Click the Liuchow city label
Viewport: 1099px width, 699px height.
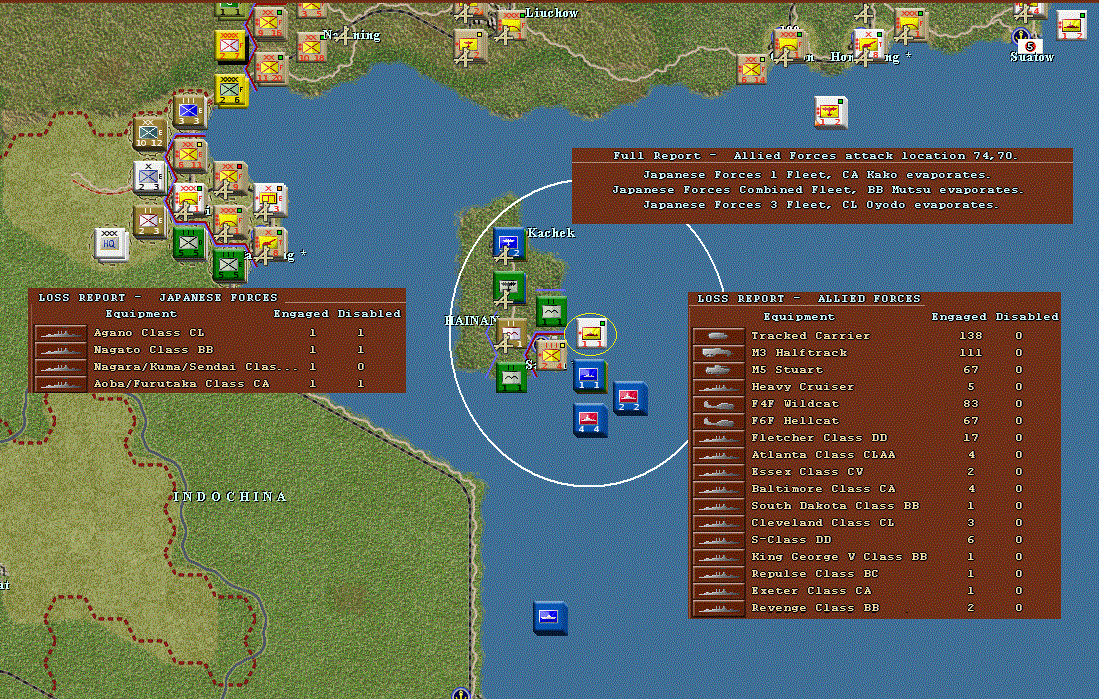click(x=552, y=13)
